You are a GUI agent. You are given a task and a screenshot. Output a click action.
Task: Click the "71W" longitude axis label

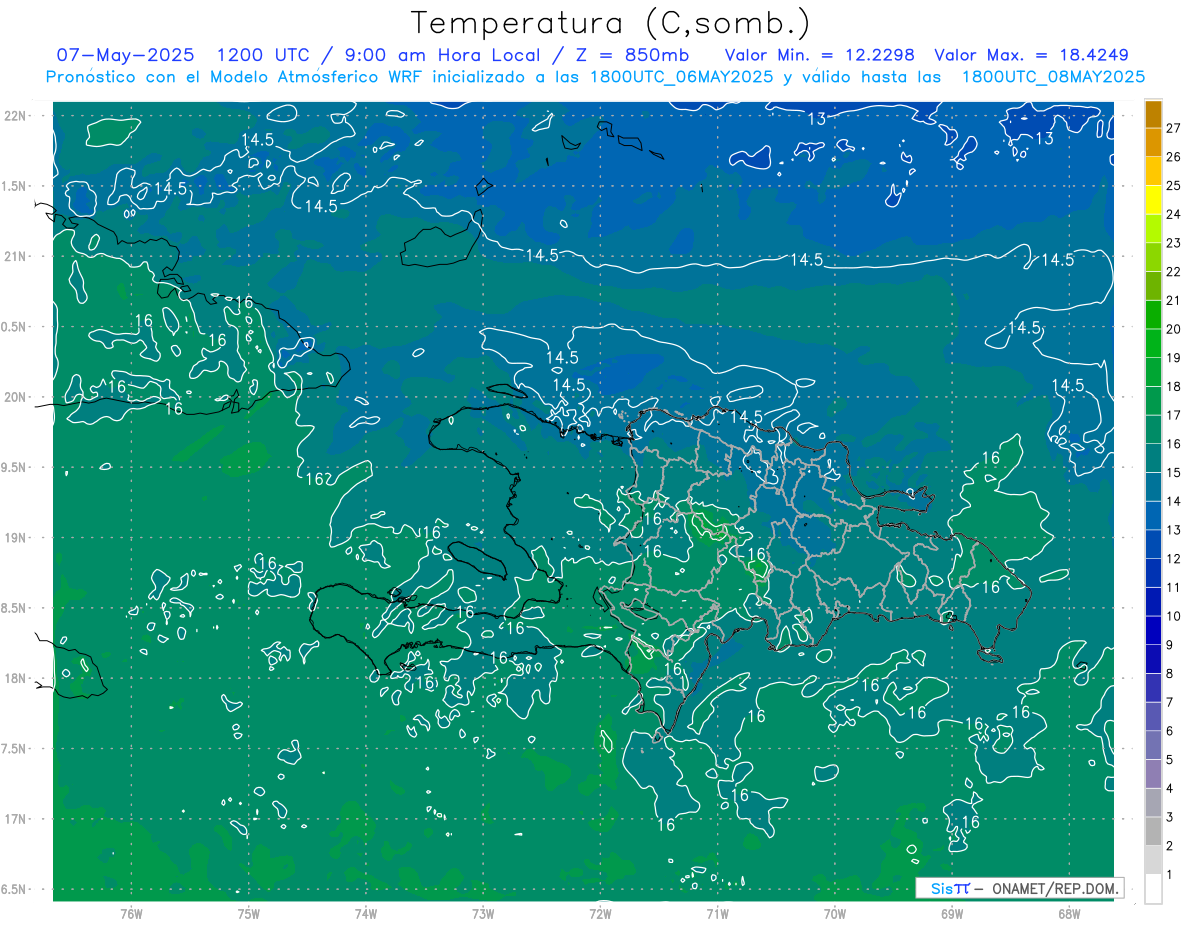tap(717, 914)
